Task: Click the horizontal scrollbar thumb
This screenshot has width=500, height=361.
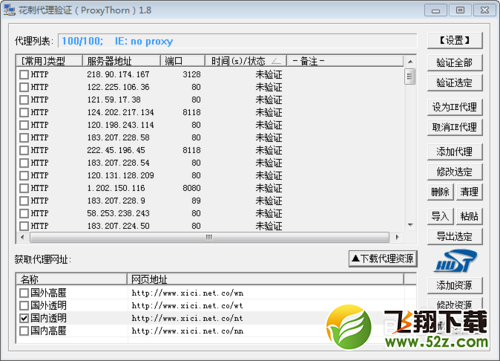Action: click(209, 237)
